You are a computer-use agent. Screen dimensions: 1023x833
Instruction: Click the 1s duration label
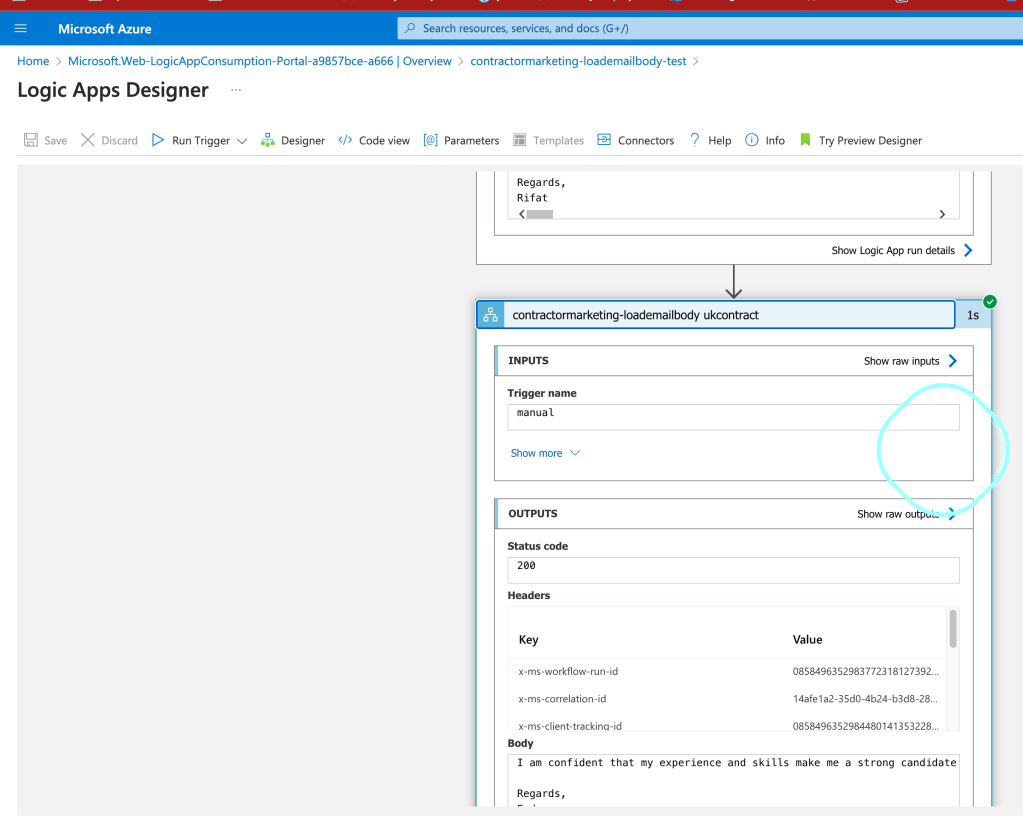[x=973, y=316]
